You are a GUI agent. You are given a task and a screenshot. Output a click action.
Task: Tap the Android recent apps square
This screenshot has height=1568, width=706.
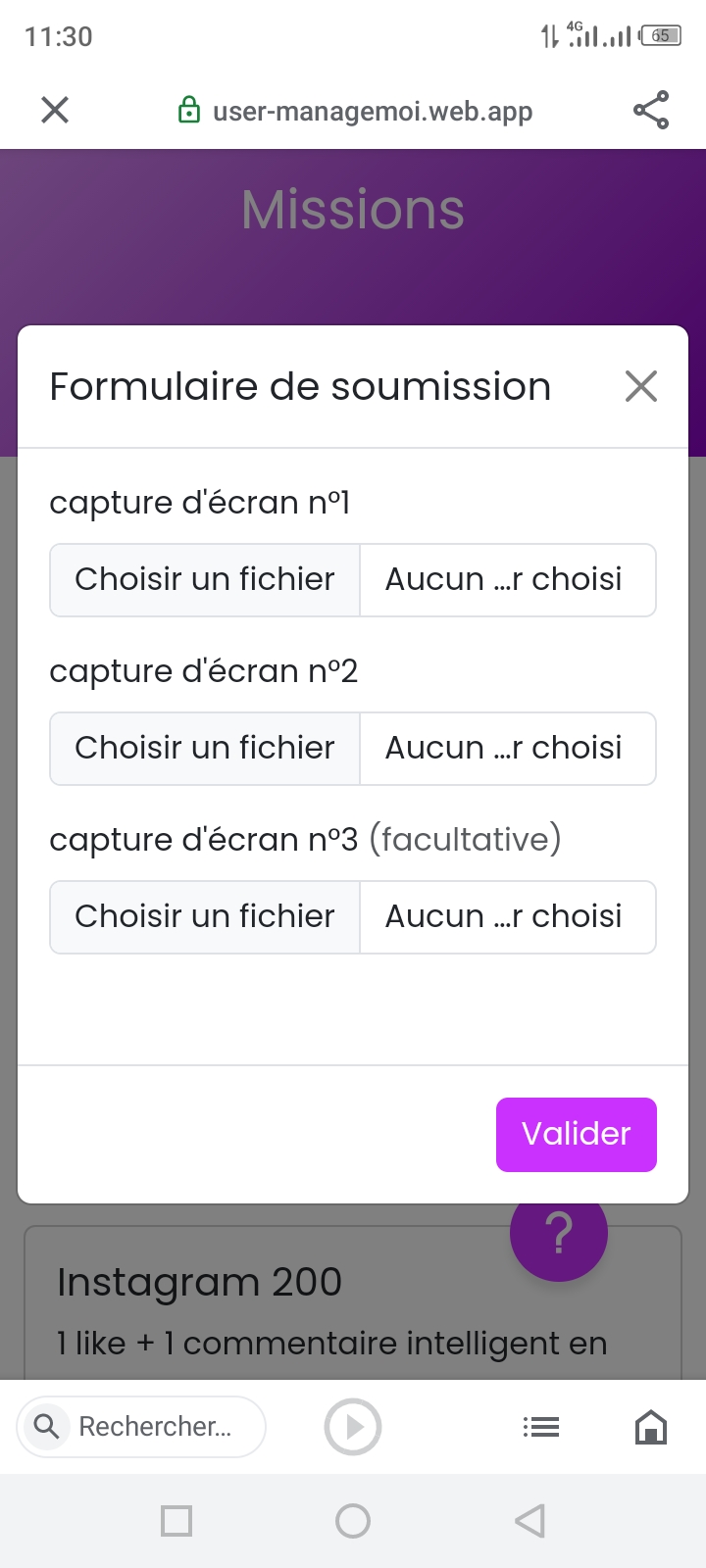tap(176, 1521)
